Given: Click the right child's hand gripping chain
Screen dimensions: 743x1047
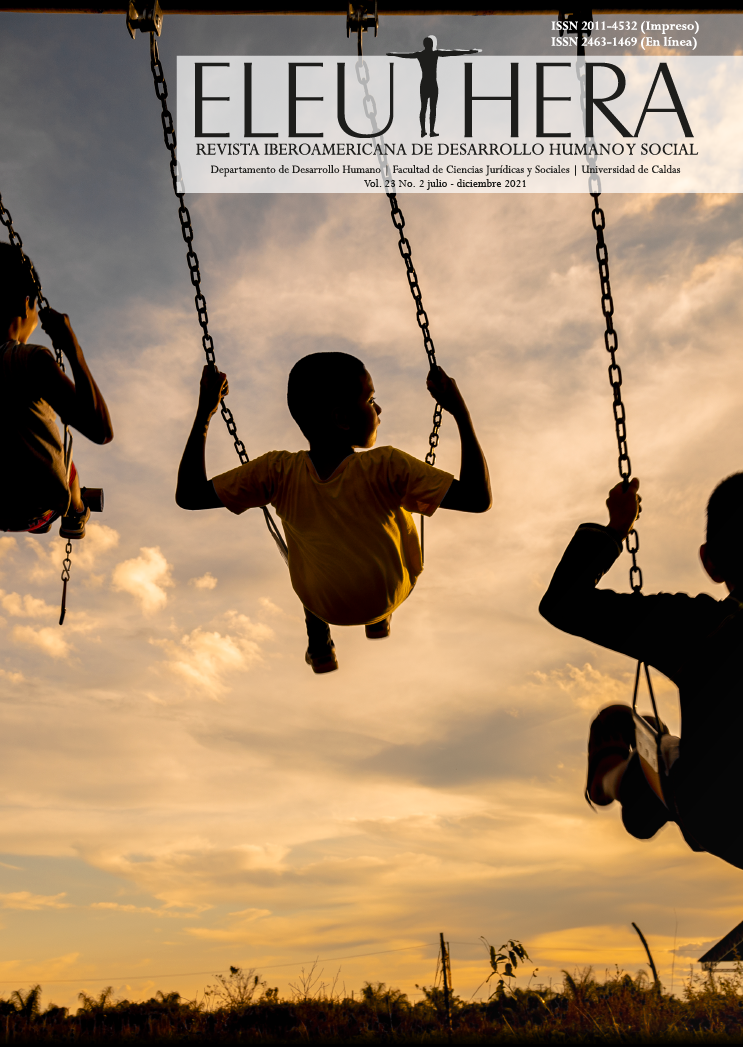Looking at the screenshot, I should 622,505.
